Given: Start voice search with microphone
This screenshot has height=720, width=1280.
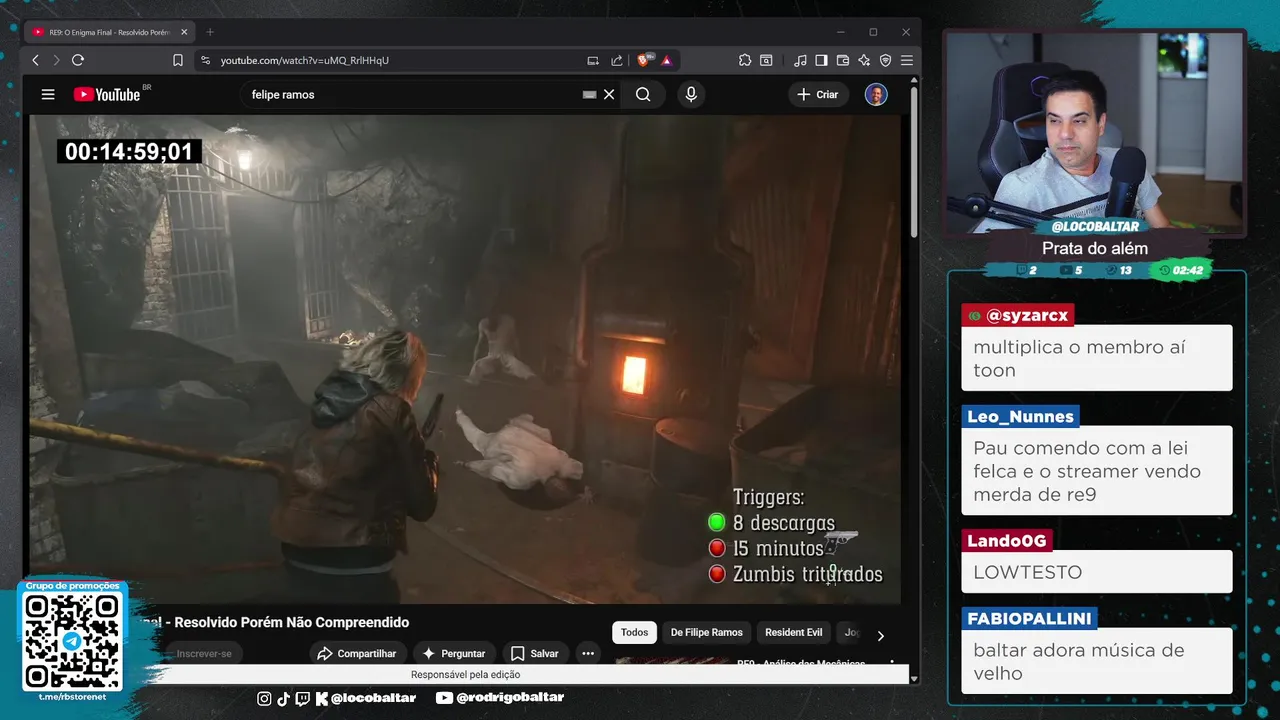Looking at the screenshot, I should click(x=690, y=94).
